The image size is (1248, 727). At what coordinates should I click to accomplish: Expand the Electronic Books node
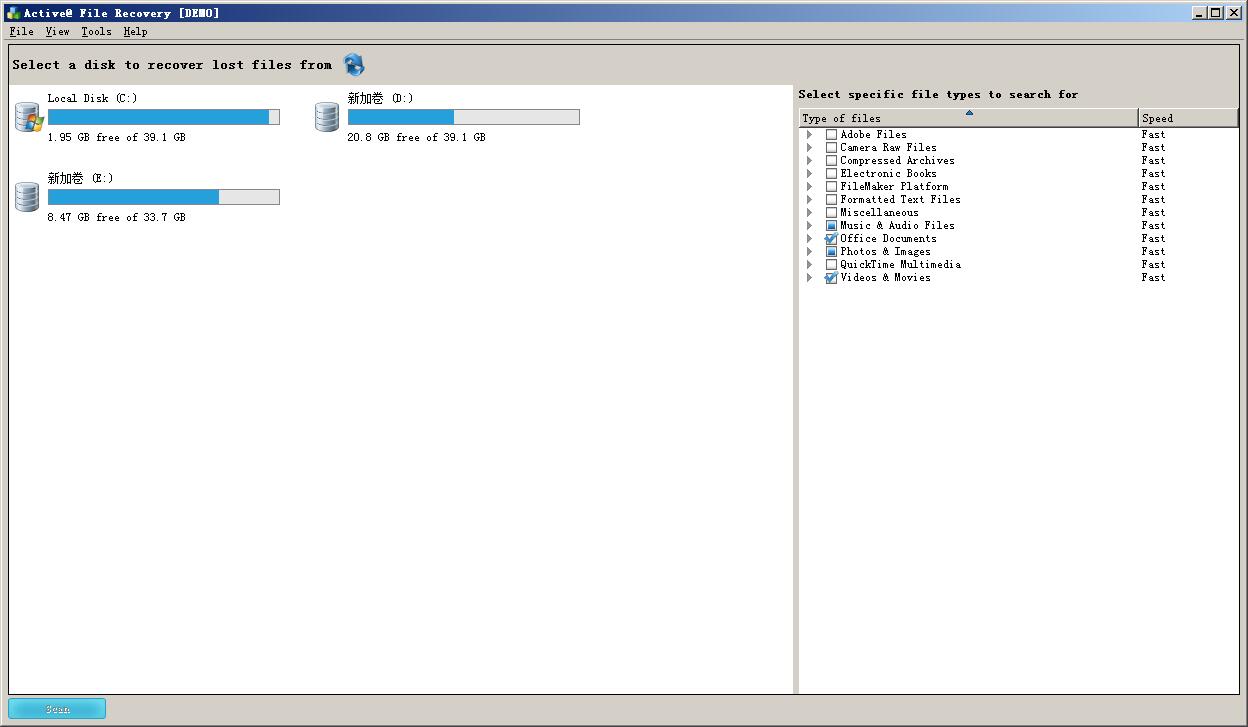[810, 174]
